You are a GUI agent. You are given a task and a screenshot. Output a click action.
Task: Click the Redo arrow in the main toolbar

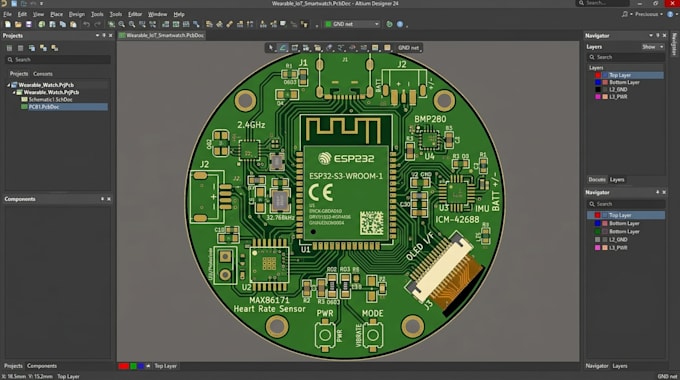click(97, 24)
